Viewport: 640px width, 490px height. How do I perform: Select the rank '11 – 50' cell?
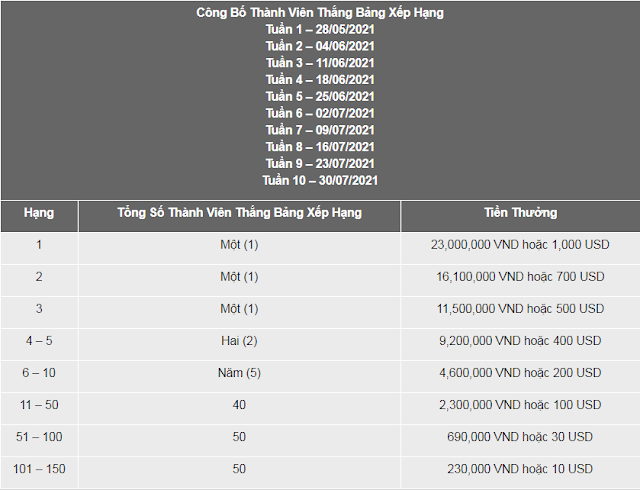point(39,405)
